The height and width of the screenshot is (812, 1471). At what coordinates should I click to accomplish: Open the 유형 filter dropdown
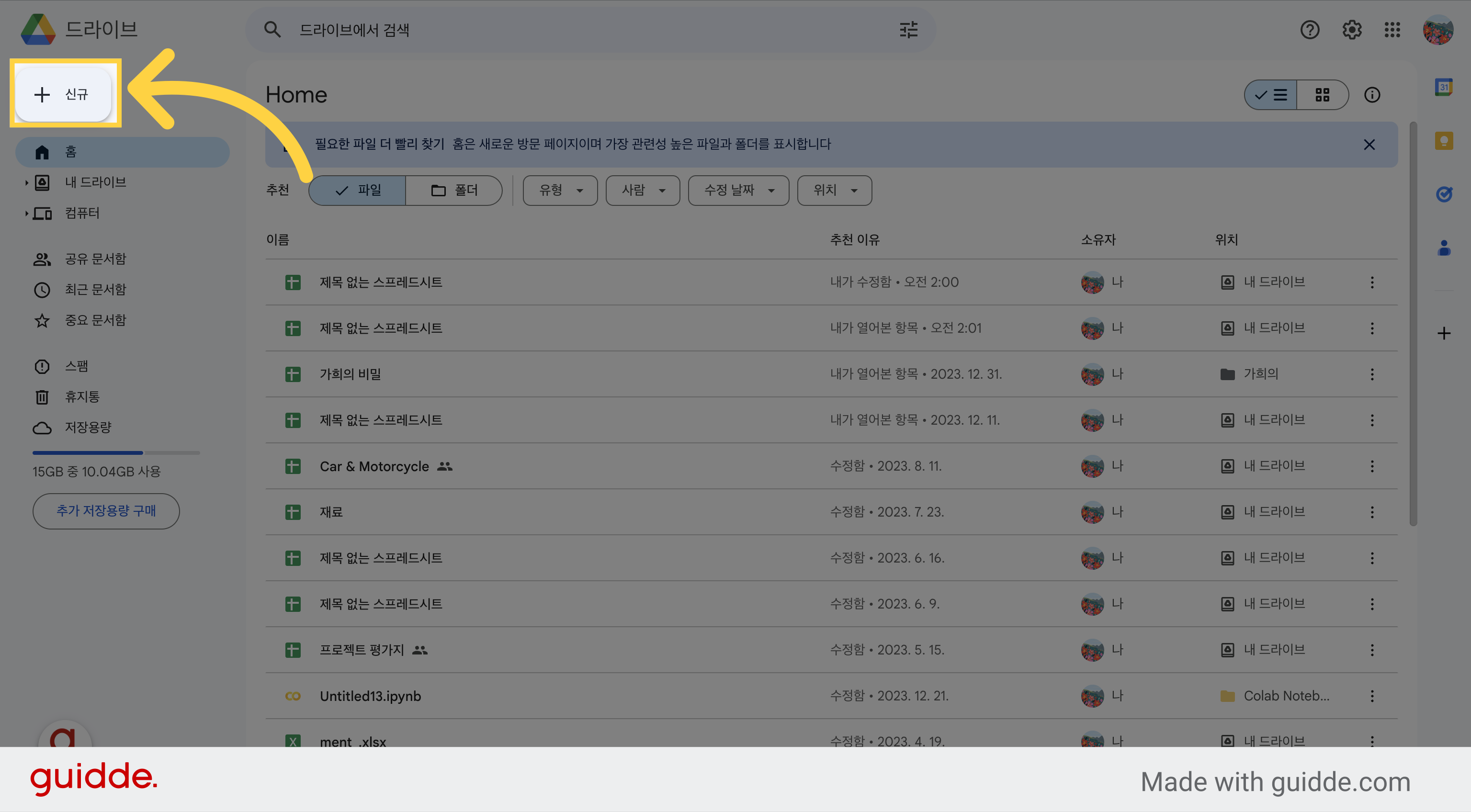[560, 190]
